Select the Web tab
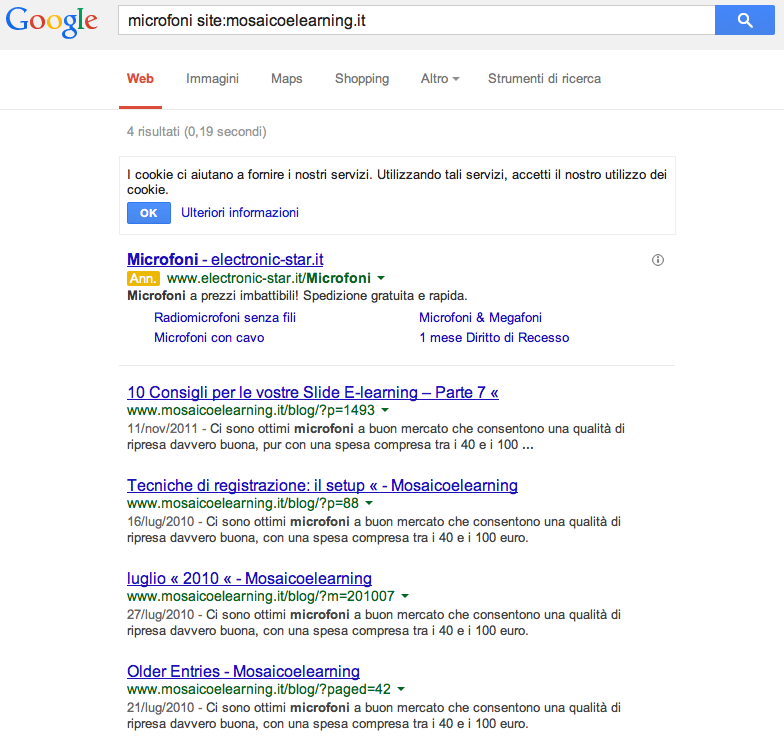The height and width of the screenshot is (740, 784). [x=140, y=79]
